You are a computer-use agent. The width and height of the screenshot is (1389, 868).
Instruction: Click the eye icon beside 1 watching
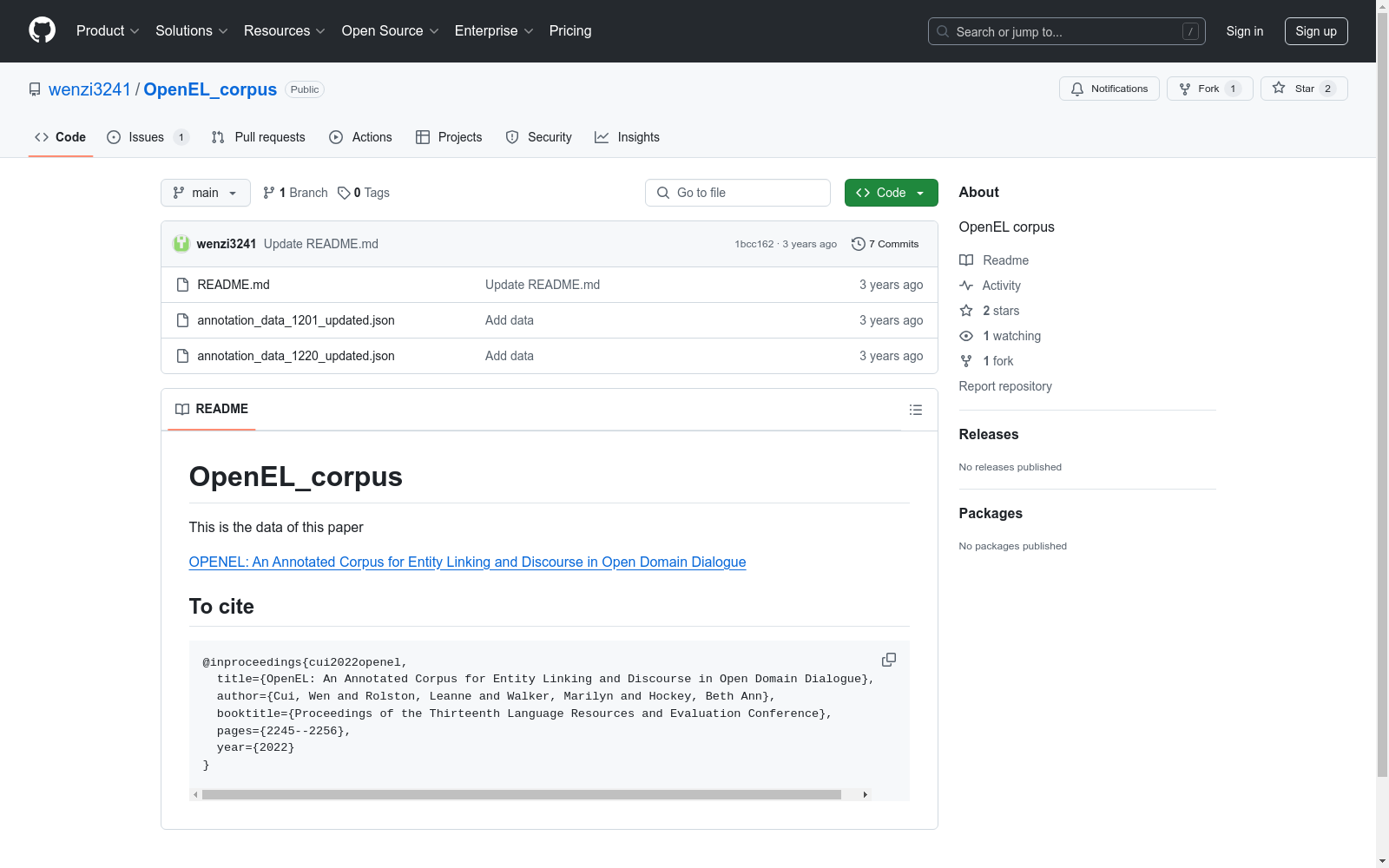966,336
